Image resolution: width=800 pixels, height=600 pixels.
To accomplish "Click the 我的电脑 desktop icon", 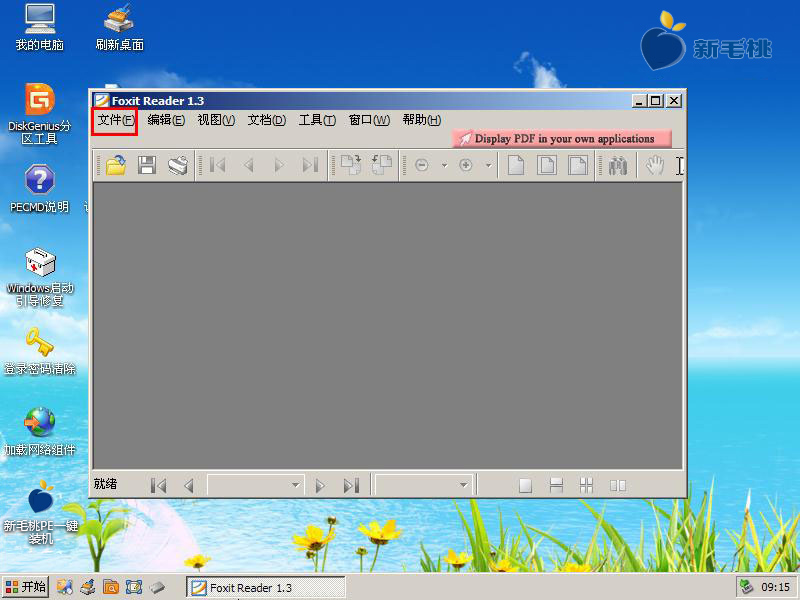I will click(x=40, y=28).
